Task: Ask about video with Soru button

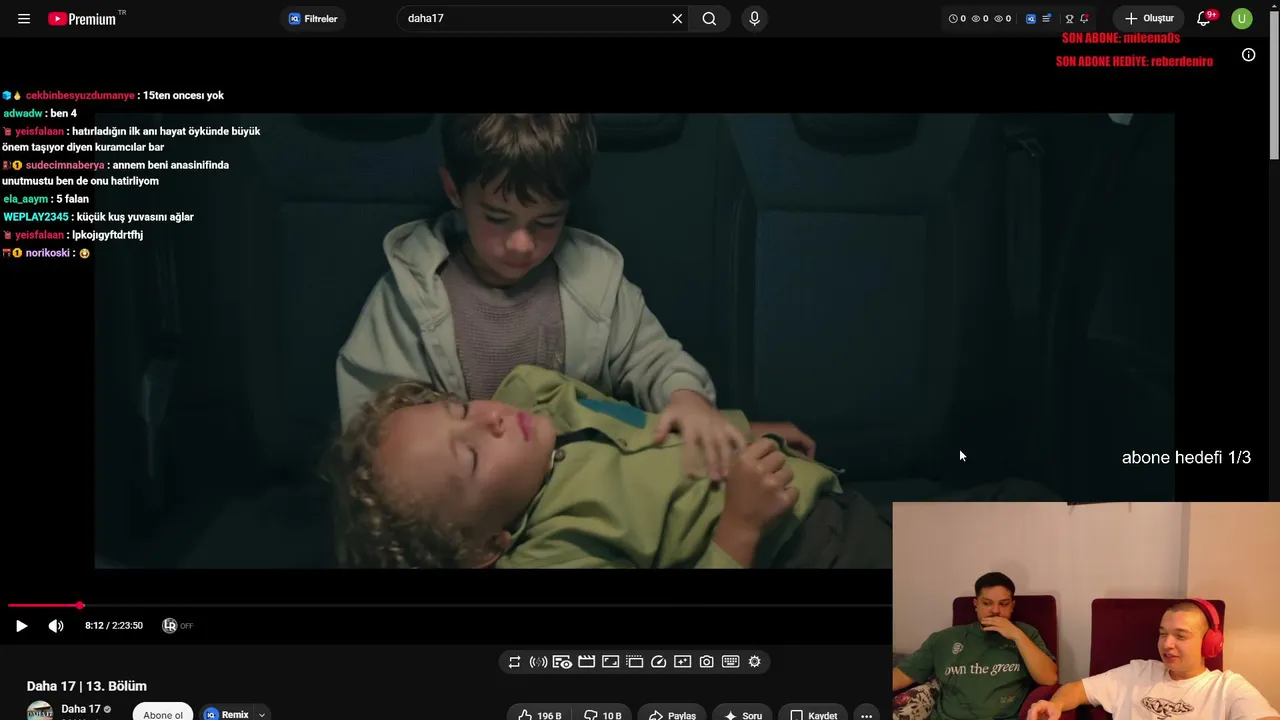Action: pyautogui.click(x=742, y=715)
